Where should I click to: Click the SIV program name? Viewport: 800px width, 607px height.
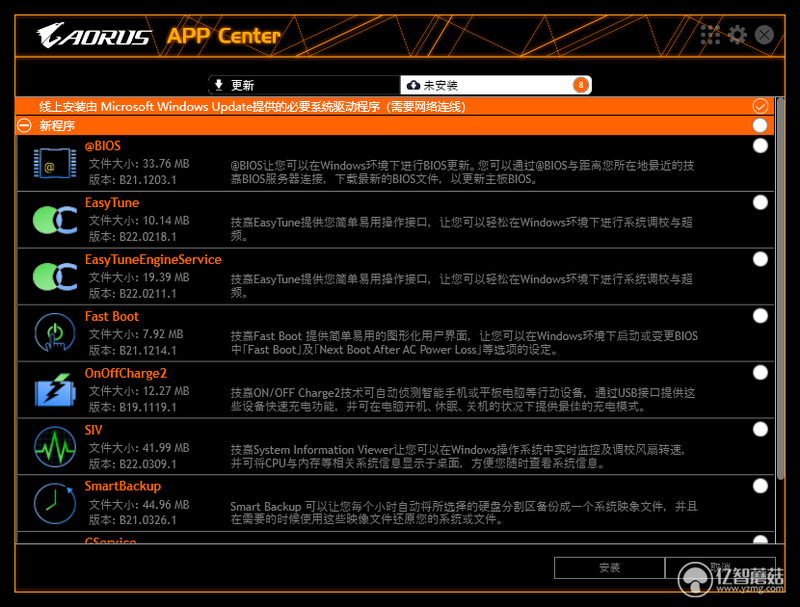click(x=93, y=429)
